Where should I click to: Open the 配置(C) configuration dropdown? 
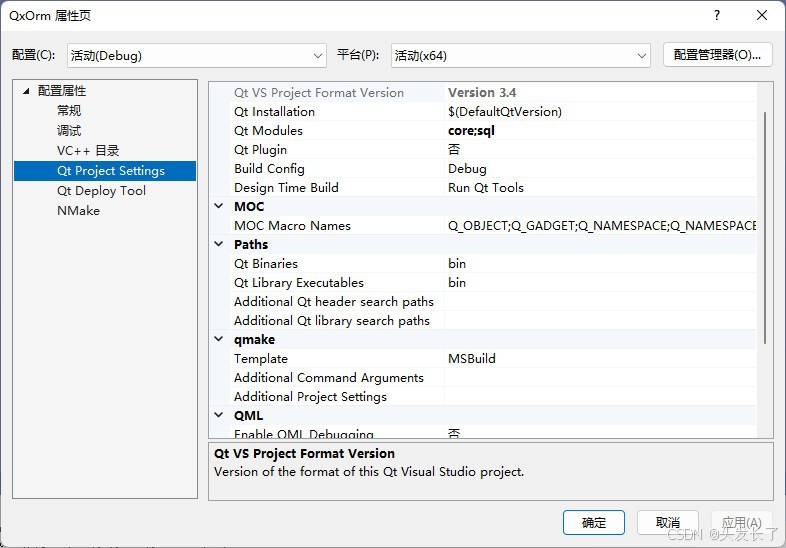tap(196, 56)
